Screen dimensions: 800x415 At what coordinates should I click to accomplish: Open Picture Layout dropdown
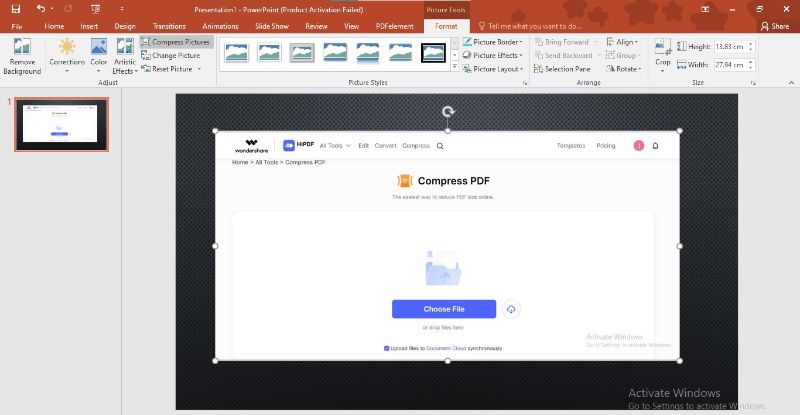[493, 68]
